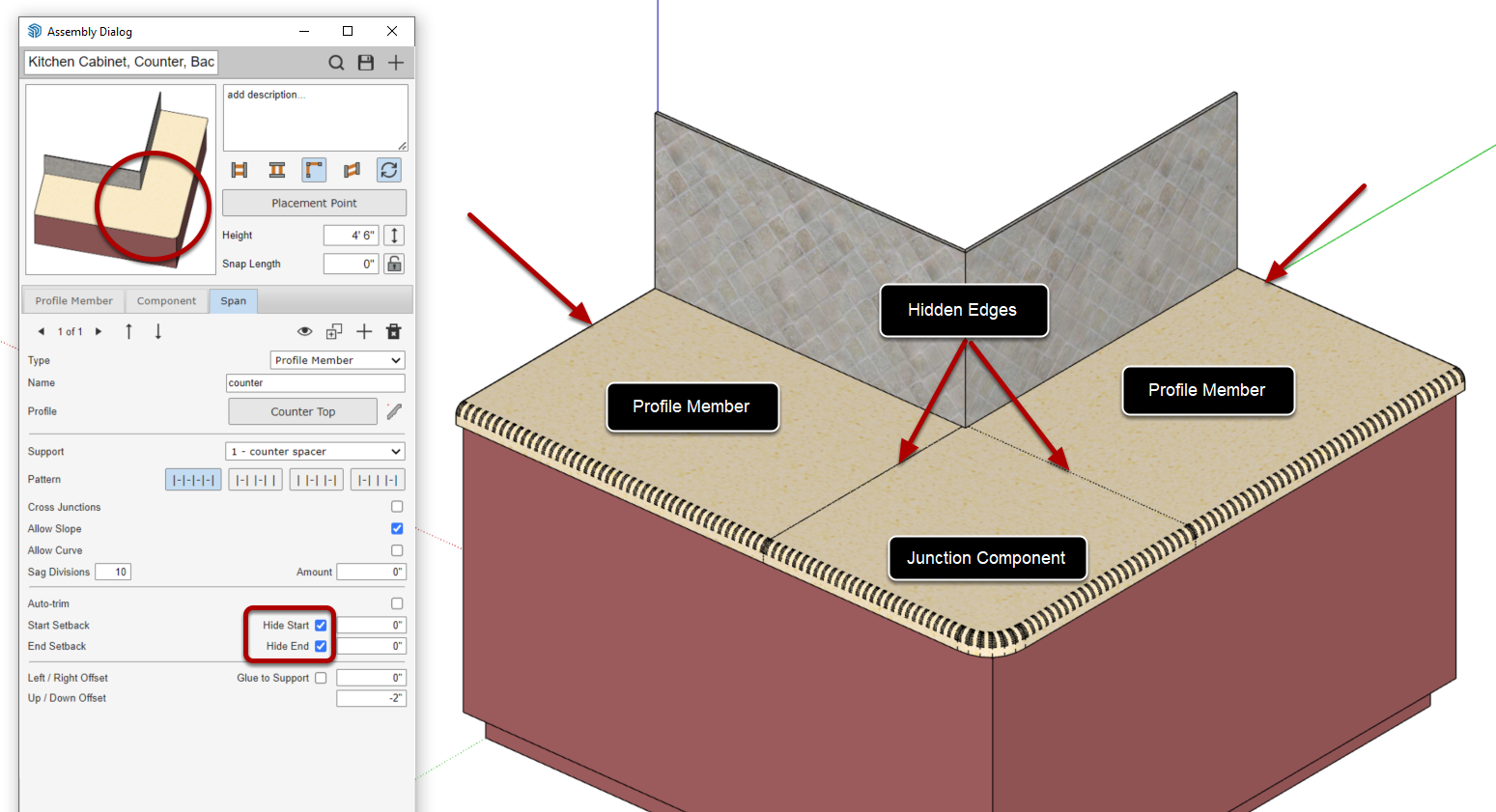This screenshot has height=812, width=1496.
Task: Click the pencil edit profile icon
Action: (x=394, y=411)
